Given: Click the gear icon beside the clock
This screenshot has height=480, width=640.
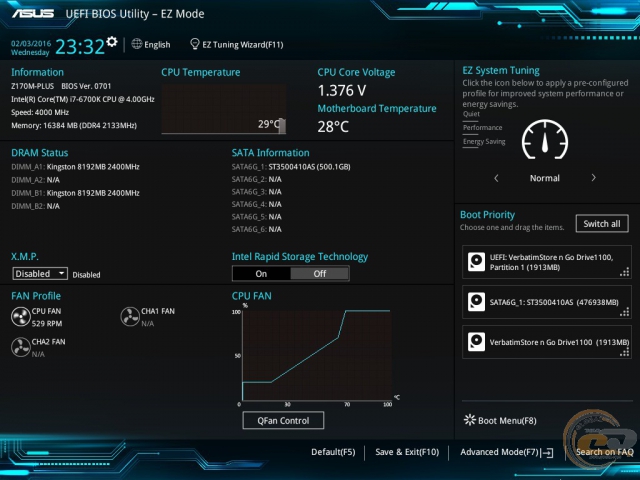Looking at the screenshot, I should [111, 42].
